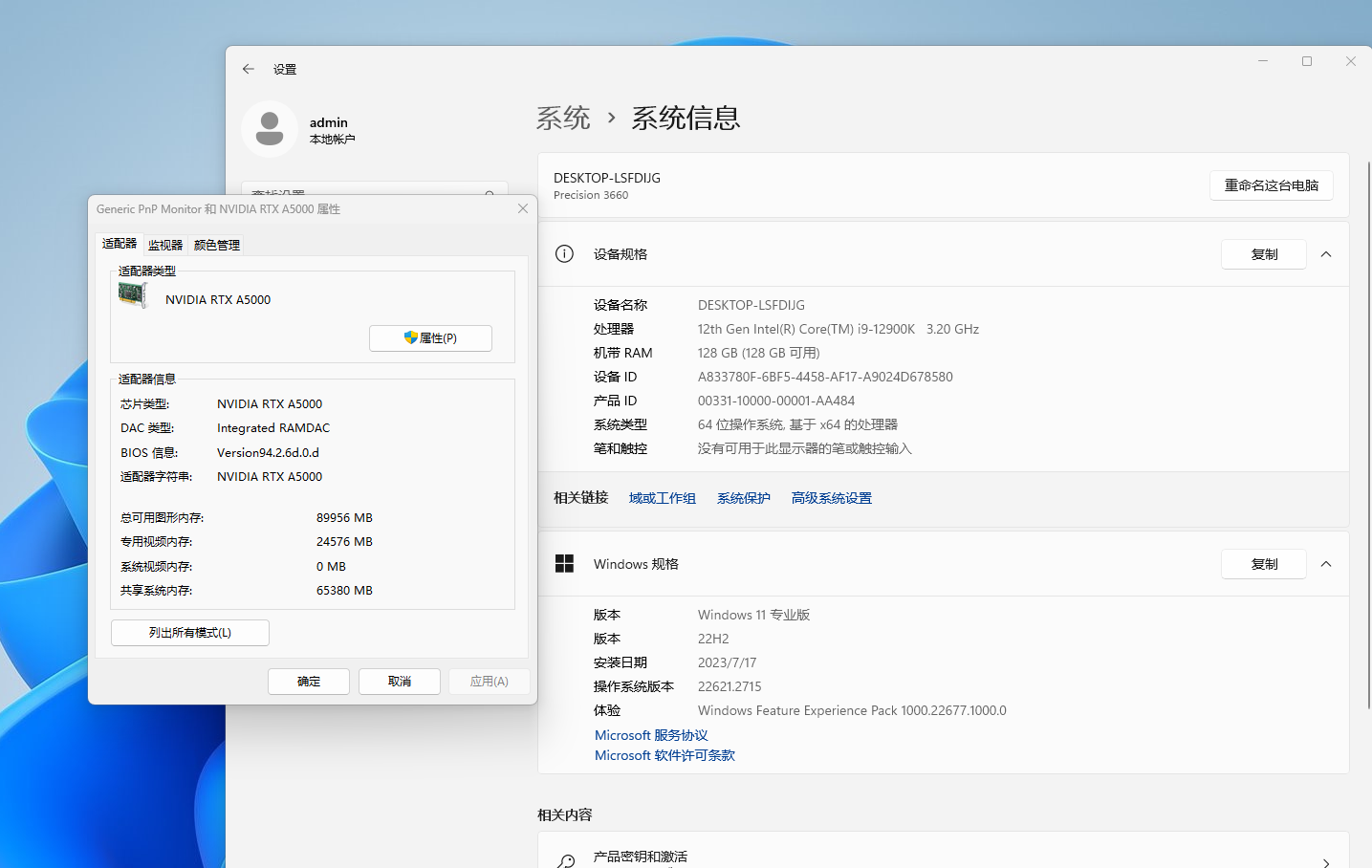Click 取消 to cancel the dialog
This screenshot has width=1372, height=868.
click(400, 682)
